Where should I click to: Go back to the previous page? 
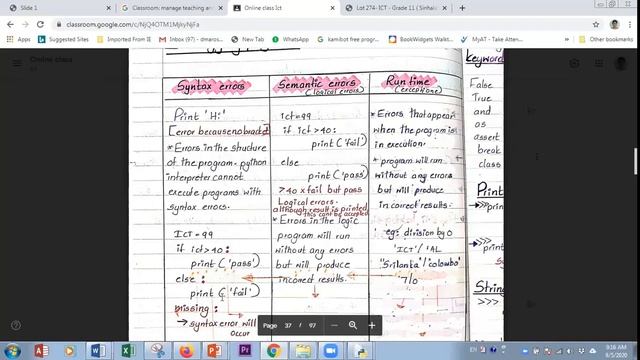click(x=10, y=24)
